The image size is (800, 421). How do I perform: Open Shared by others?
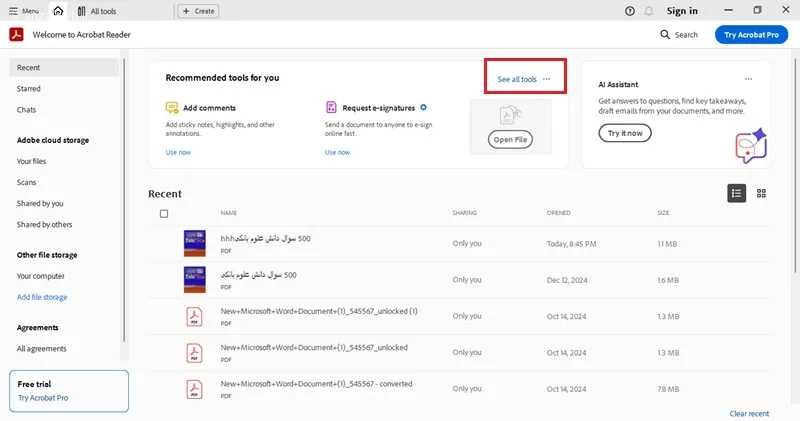point(44,224)
